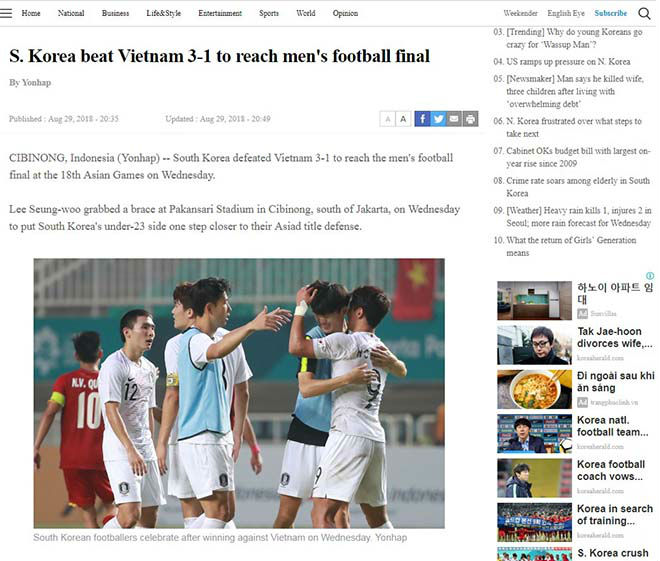Increase font size with large A
Viewport: 660px width, 561px height.
(x=403, y=119)
